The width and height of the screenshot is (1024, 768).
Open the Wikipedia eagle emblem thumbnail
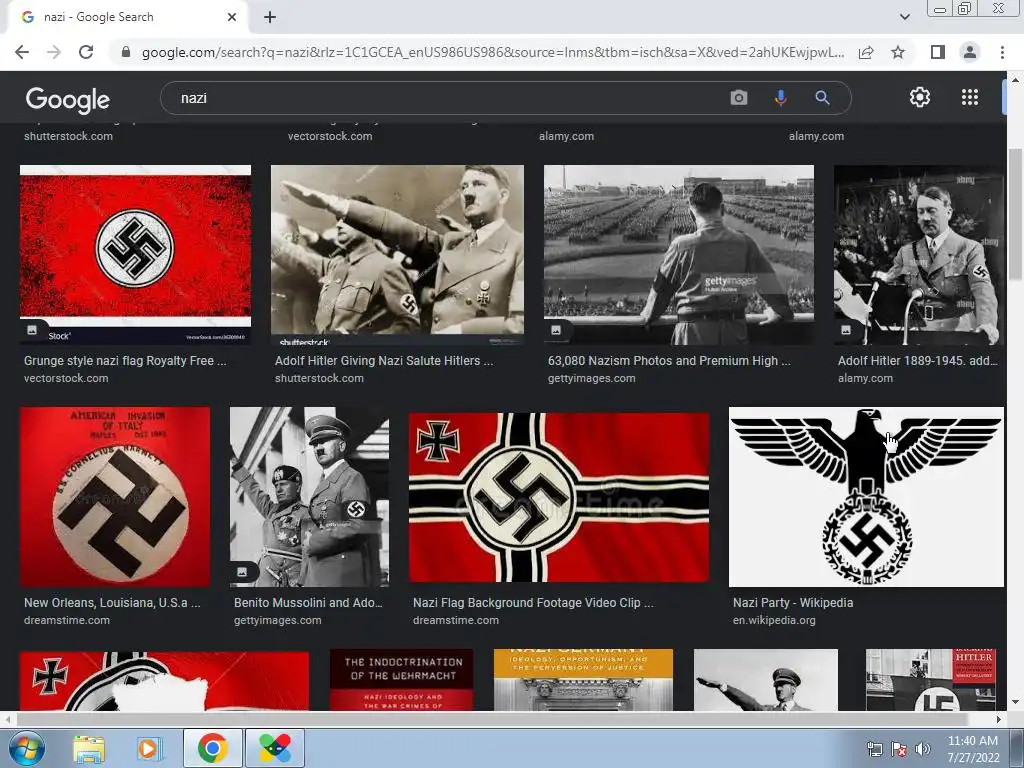[x=866, y=497]
